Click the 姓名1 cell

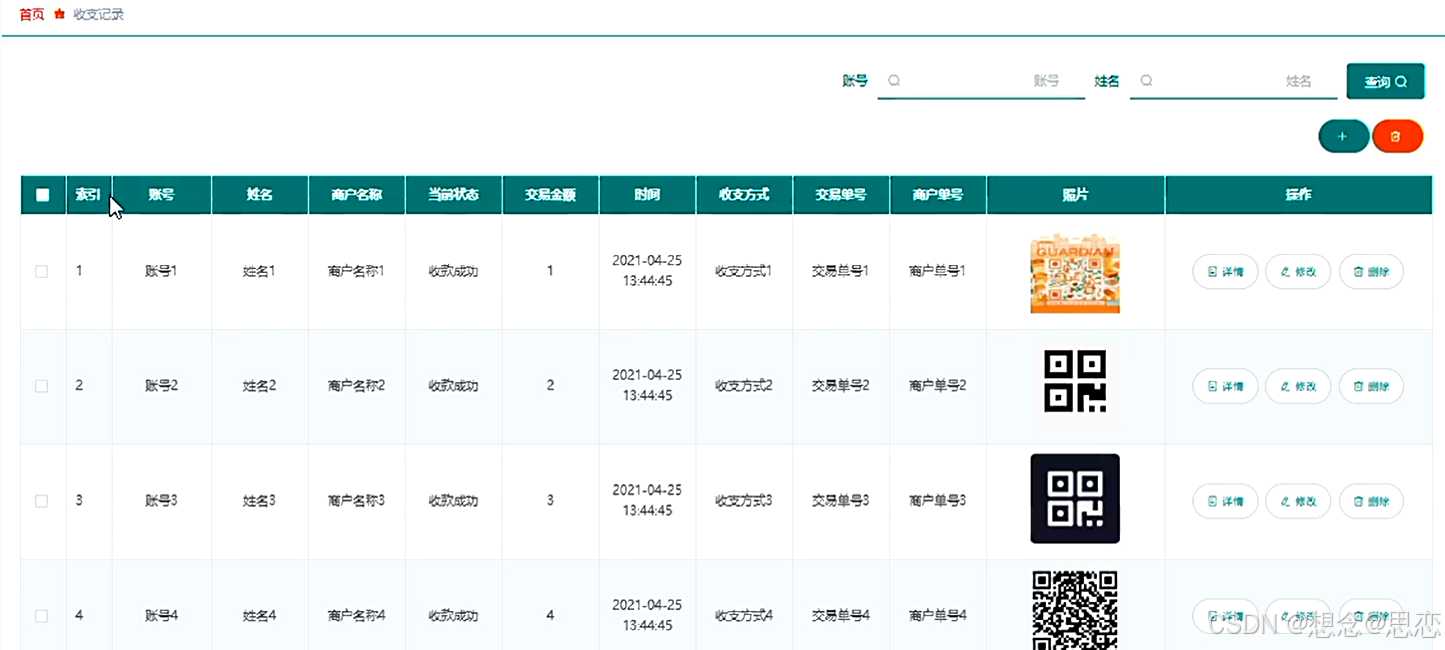[259, 271]
